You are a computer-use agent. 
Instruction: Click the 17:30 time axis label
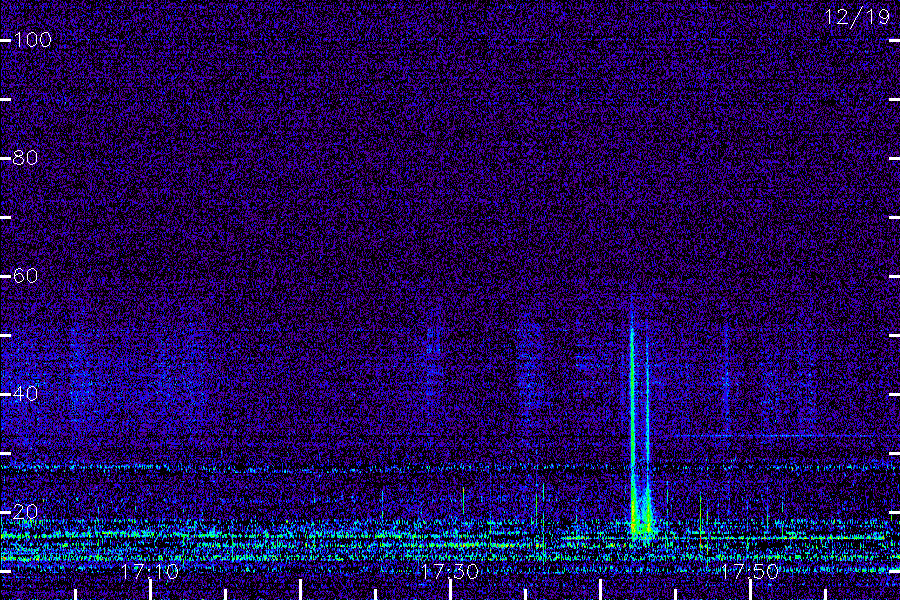click(449, 571)
